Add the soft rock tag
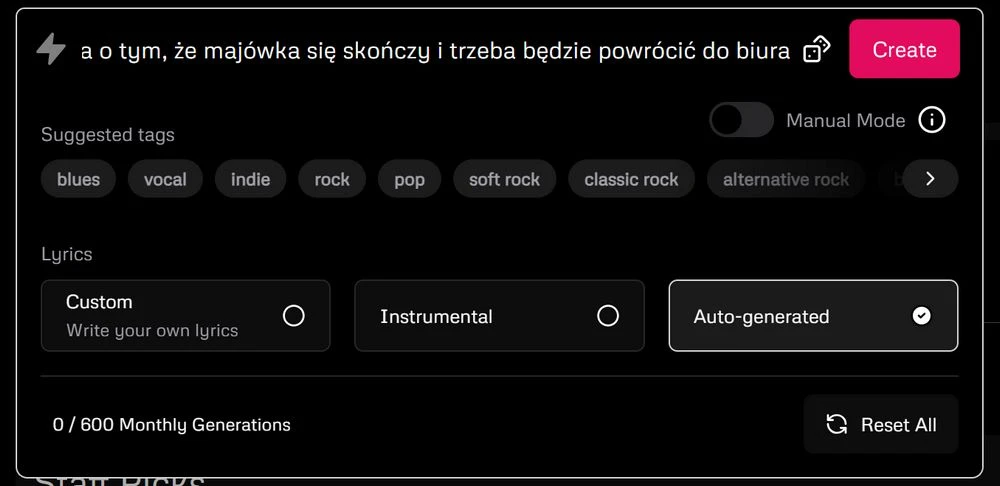The width and height of the screenshot is (1000, 486). 504,179
